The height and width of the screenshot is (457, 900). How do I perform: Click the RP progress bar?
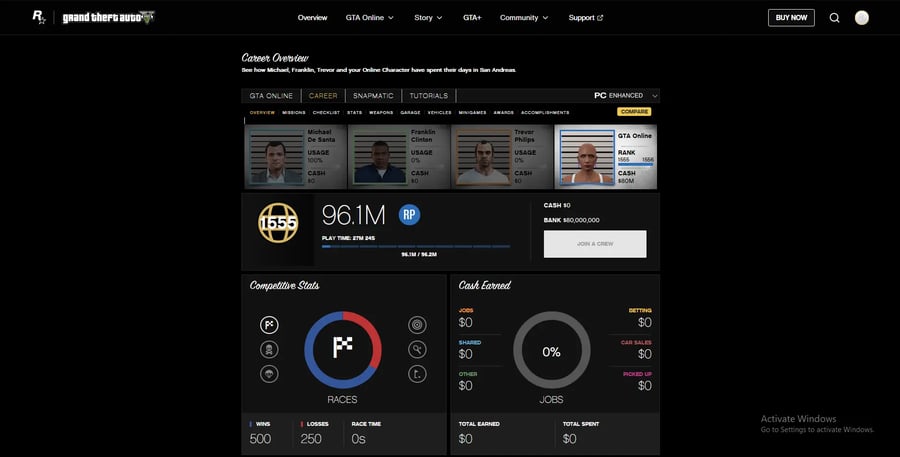(x=415, y=246)
